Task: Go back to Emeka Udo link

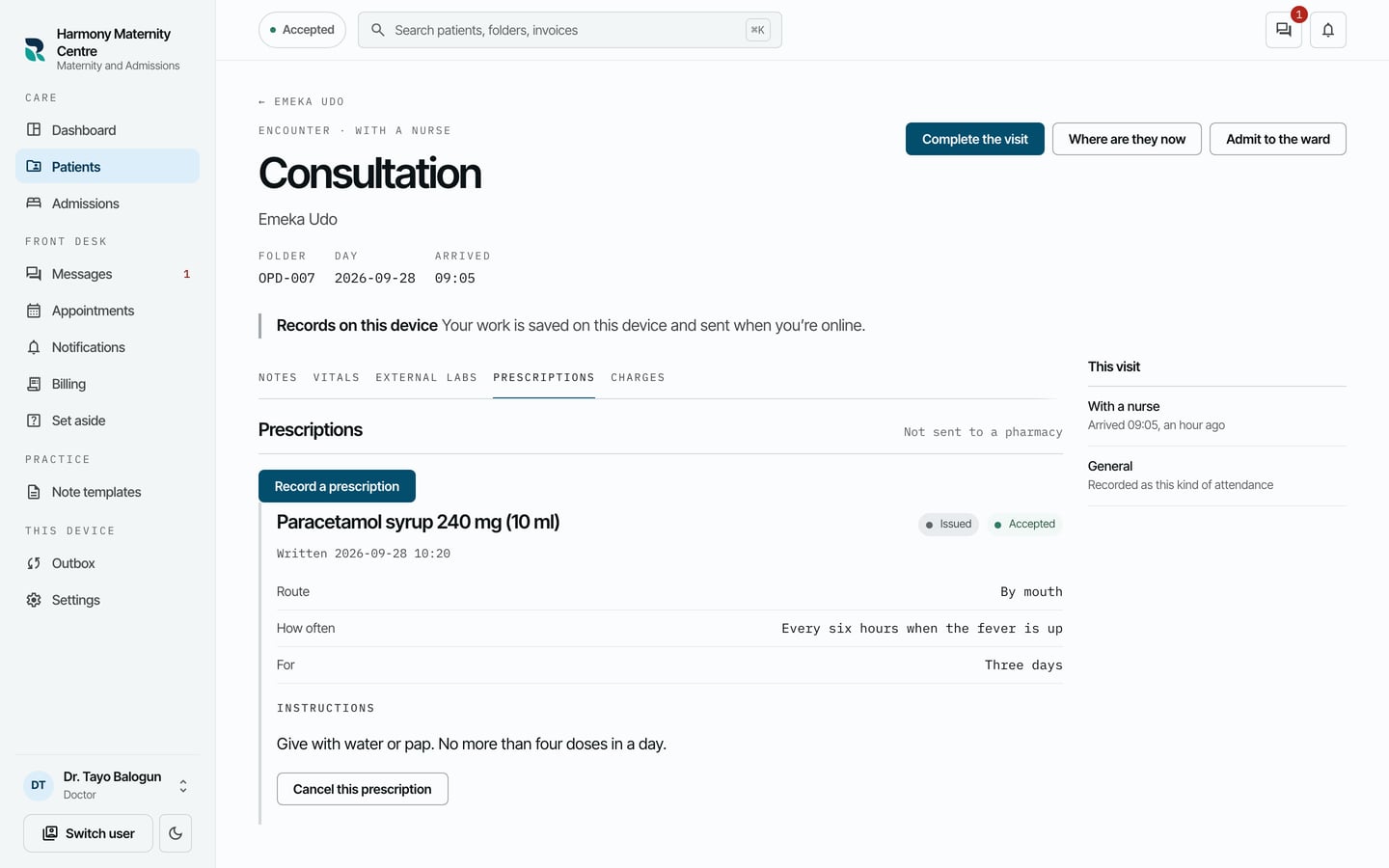Action: pyautogui.click(x=301, y=101)
